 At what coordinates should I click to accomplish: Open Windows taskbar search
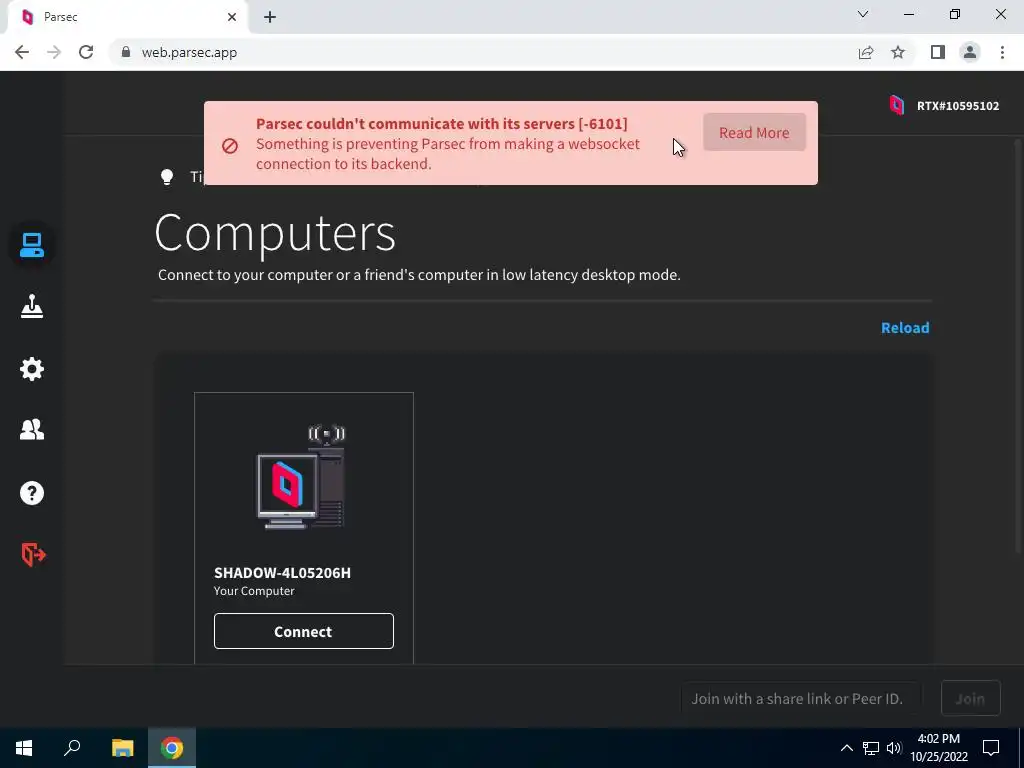tap(72, 748)
